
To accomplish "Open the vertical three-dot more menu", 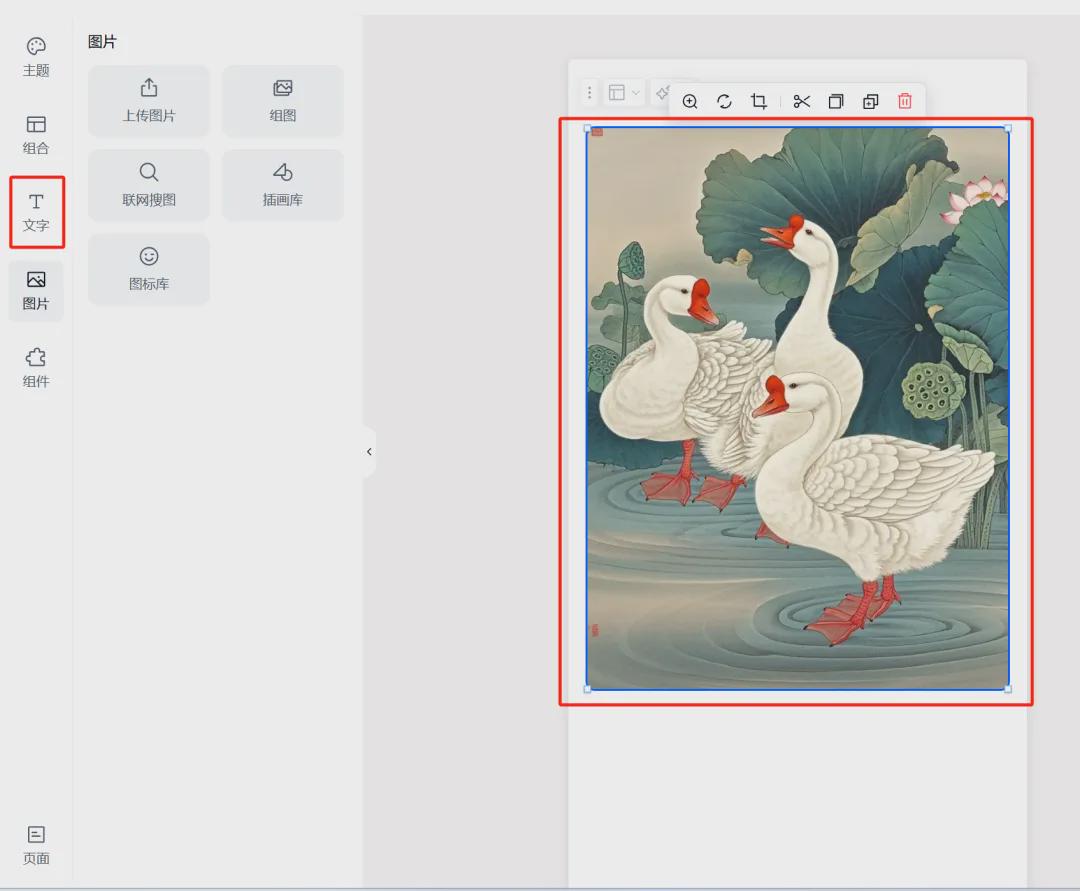I will click(589, 92).
